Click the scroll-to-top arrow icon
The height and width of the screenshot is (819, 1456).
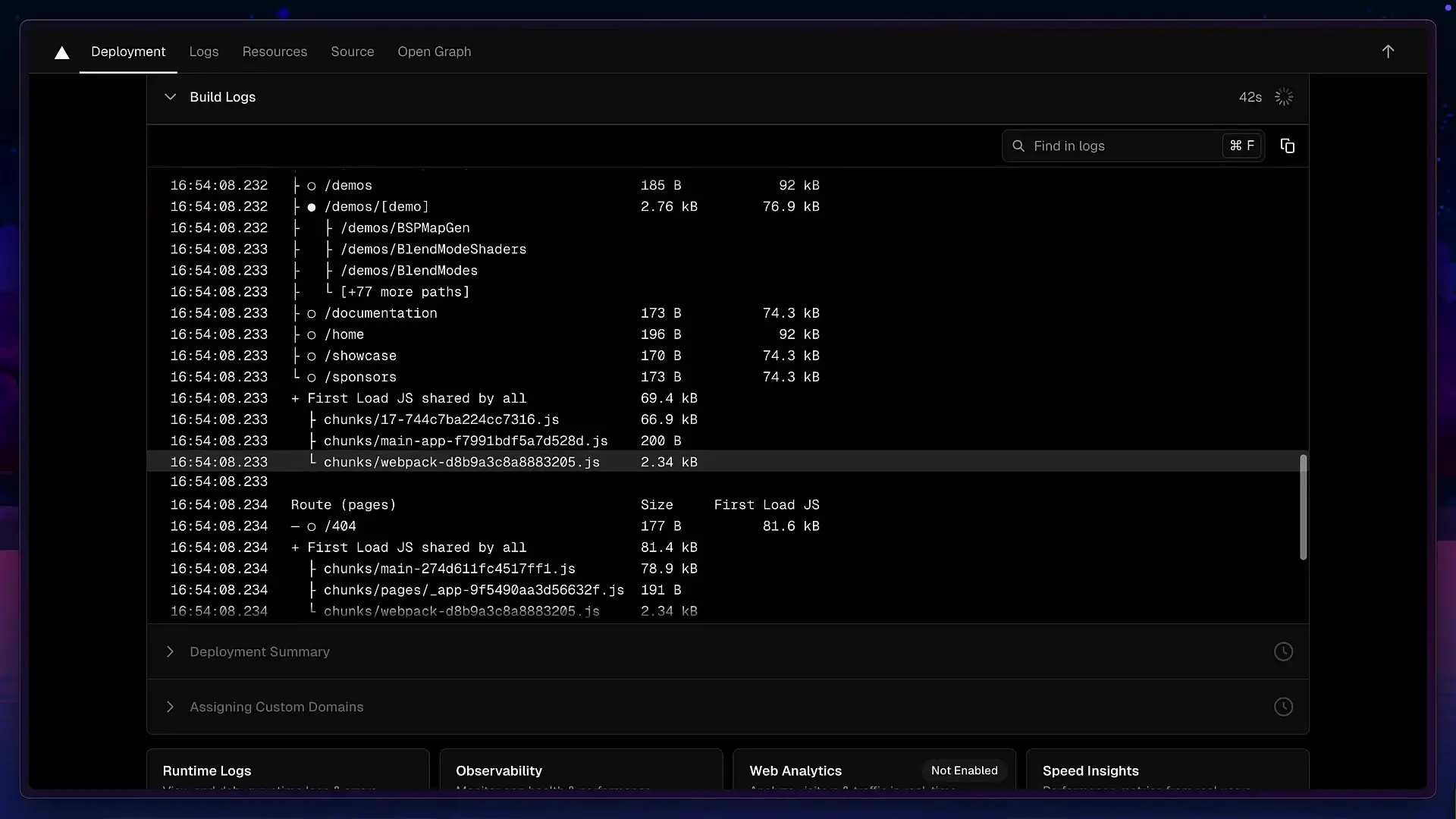coord(1388,52)
